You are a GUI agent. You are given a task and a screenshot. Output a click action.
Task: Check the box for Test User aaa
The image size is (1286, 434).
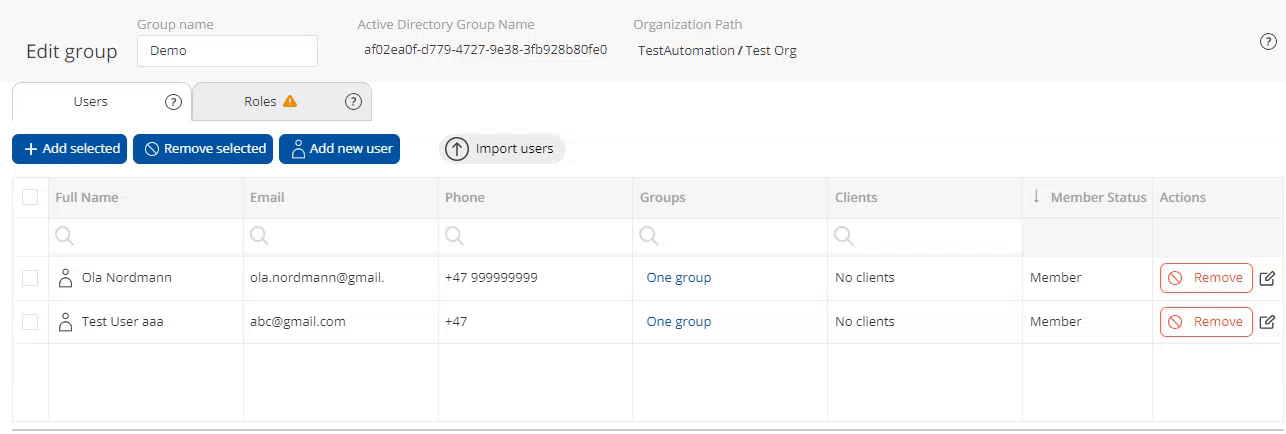tap(30, 322)
